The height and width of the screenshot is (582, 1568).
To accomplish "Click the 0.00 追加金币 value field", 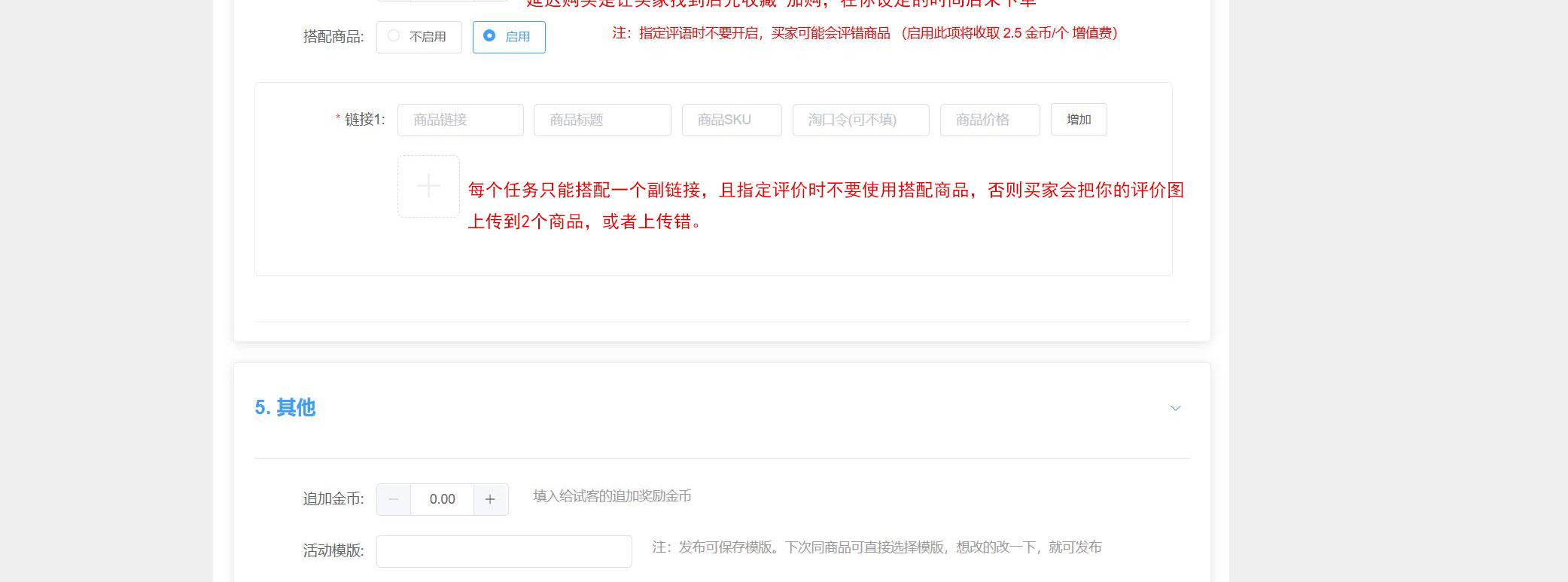I will click(x=442, y=499).
